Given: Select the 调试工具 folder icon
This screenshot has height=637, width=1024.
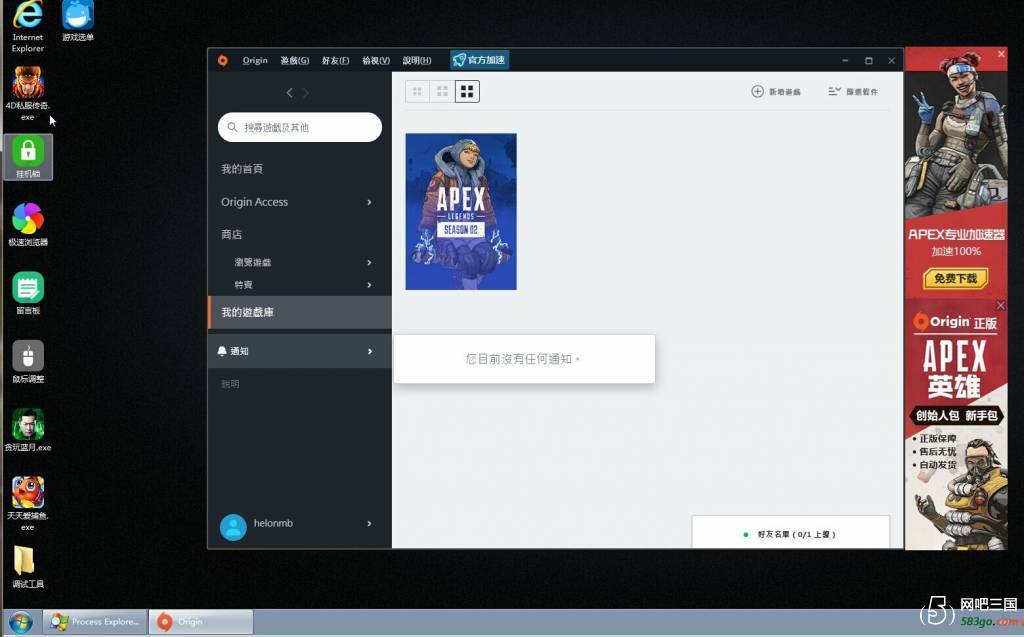Looking at the screenshot, I should (x=27, y=566).
